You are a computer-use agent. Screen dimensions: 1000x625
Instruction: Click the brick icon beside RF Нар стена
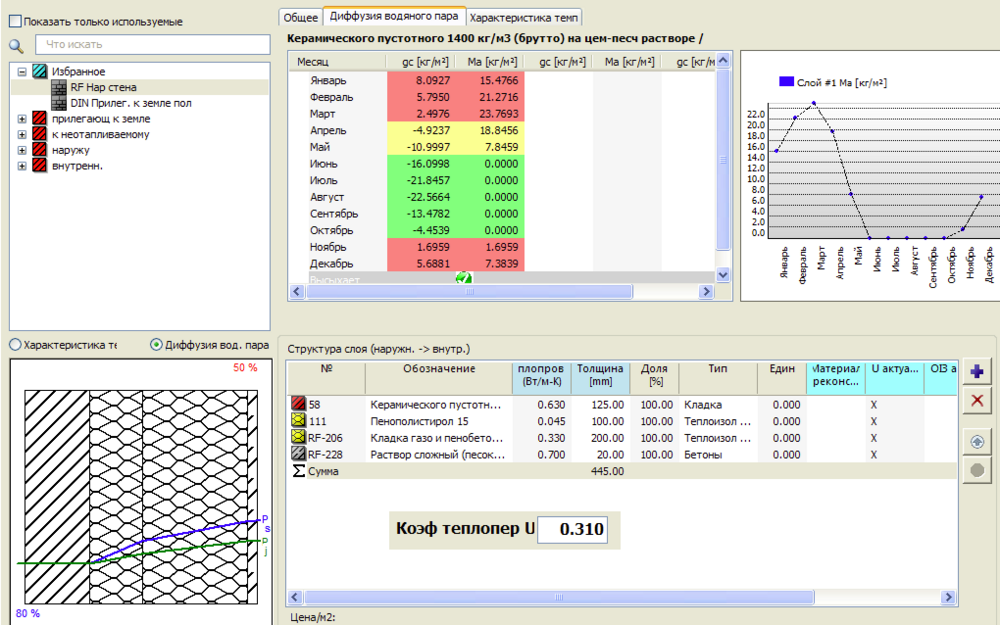59,88
